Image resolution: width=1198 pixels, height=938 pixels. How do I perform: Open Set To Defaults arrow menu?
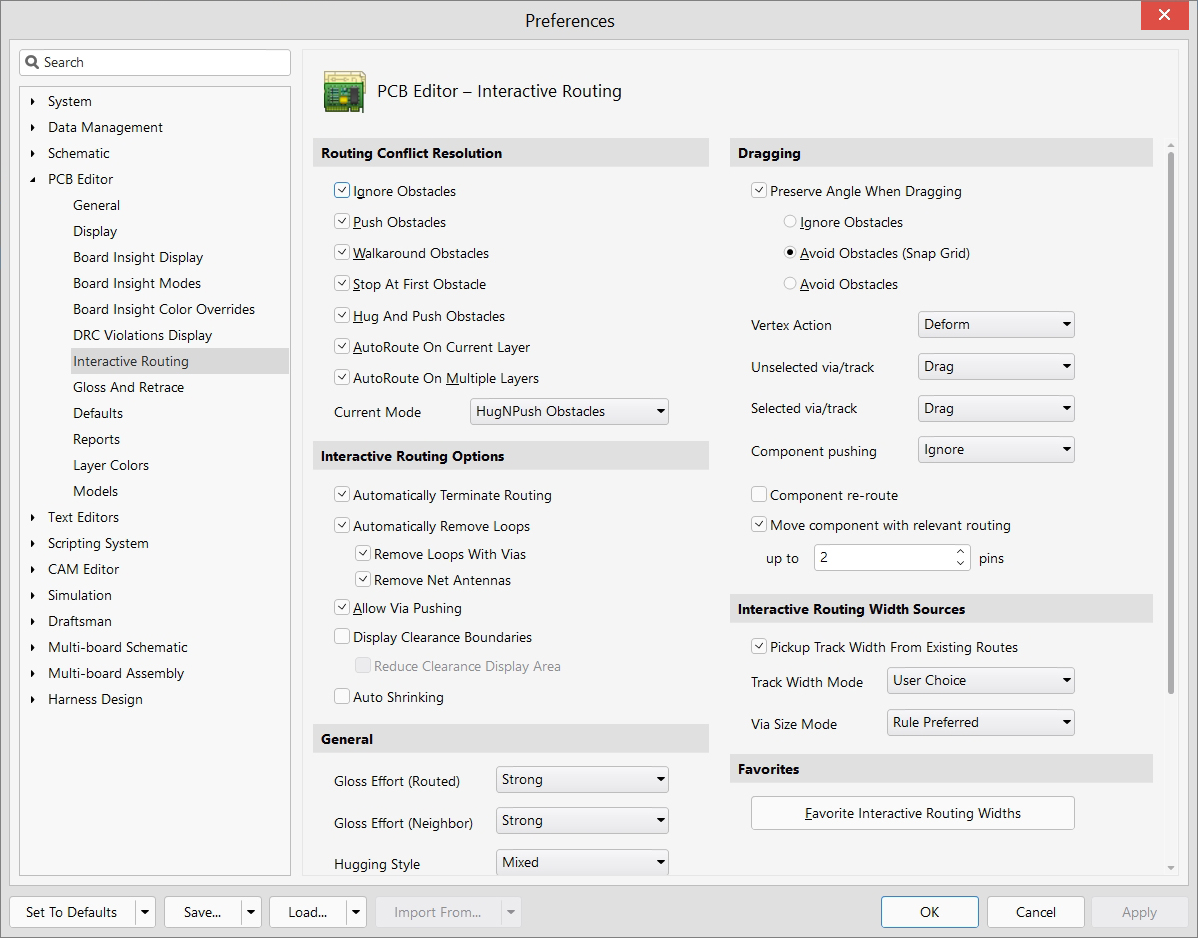point(145,912)
